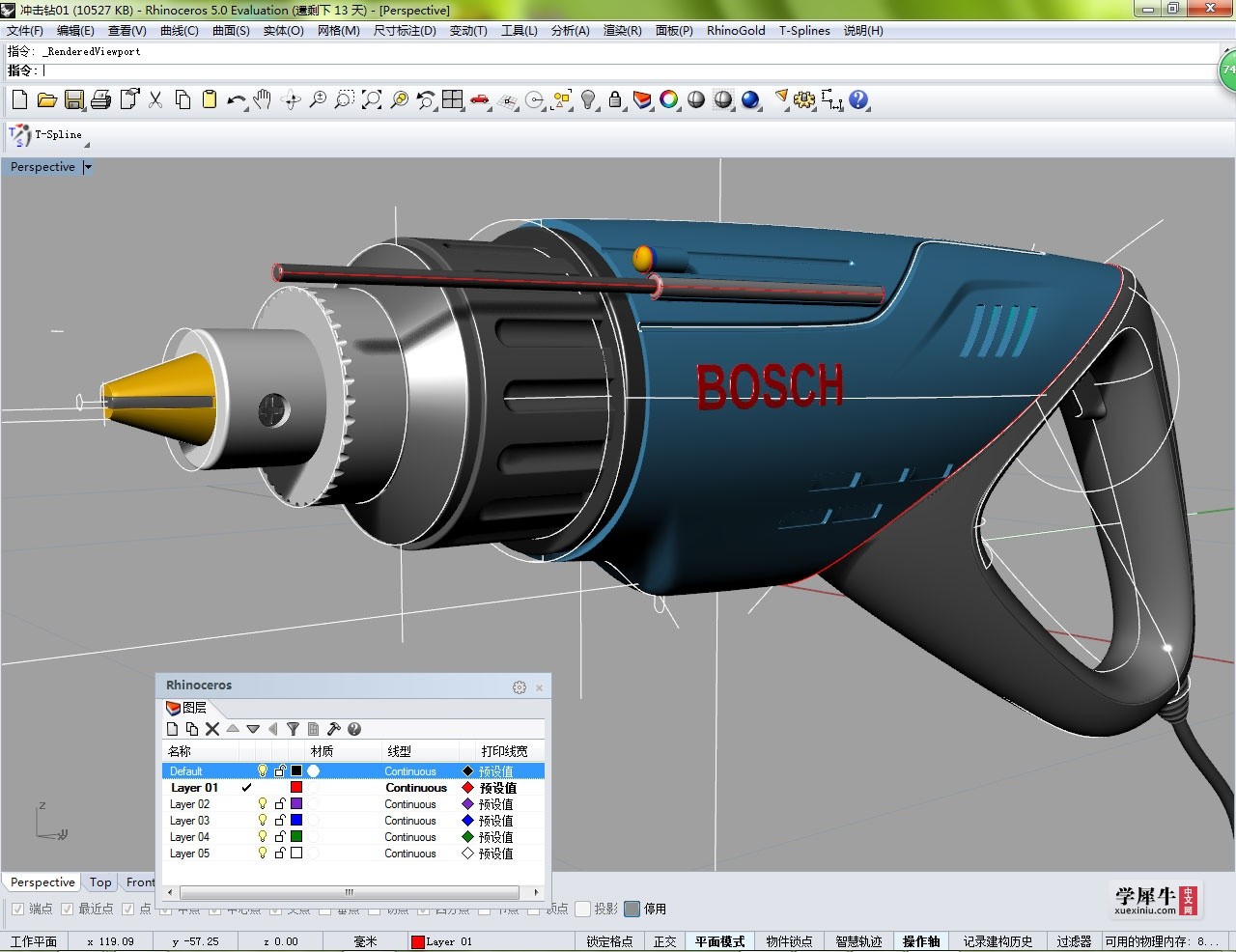This screenshot has height=952, width=1236.
Task: Click the purple color swatch of Layer 02
Action: [x=296, y=803]
